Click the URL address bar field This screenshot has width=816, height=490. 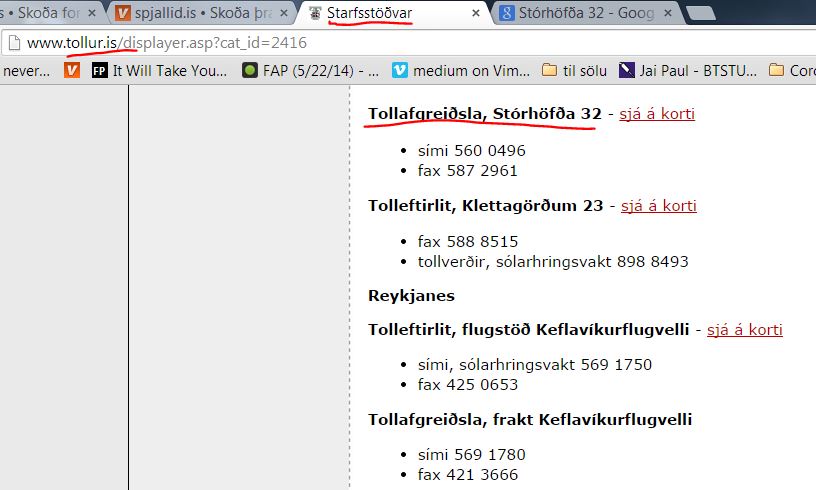pos(400,44)
